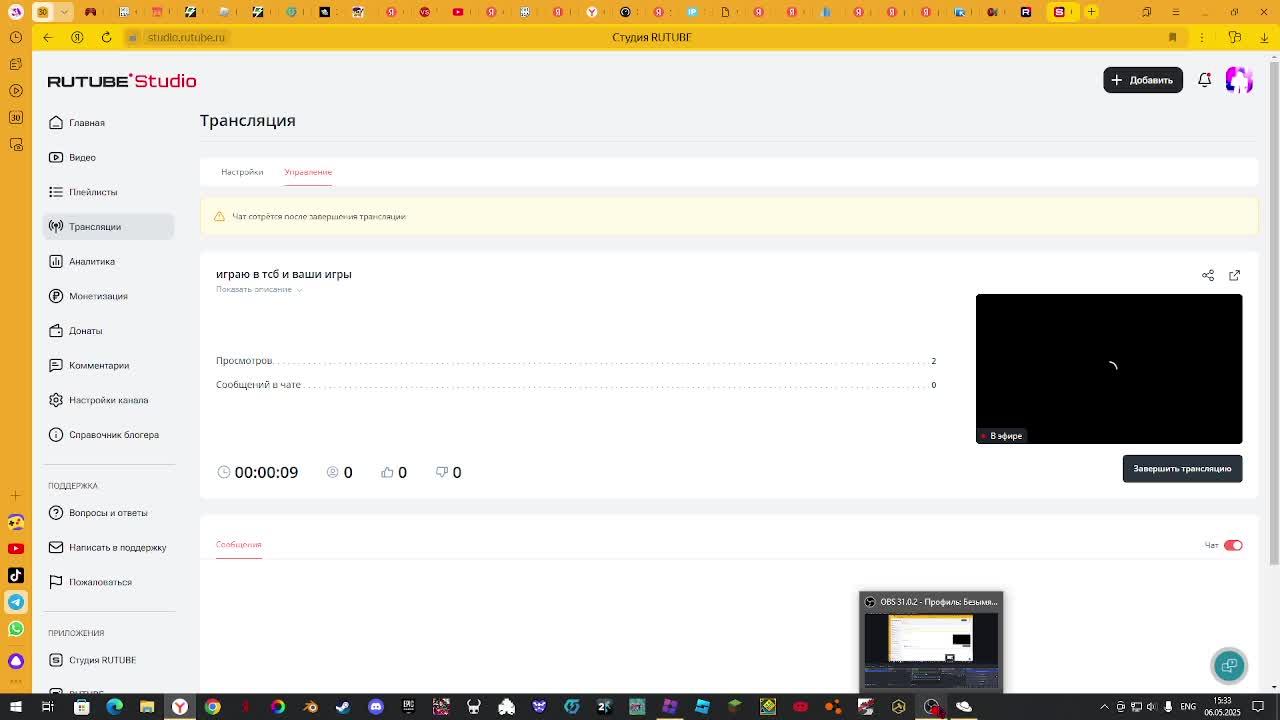Open the Windows Start menu
The height and width of the screenshot is (720, 1280).
pos(15,707)
